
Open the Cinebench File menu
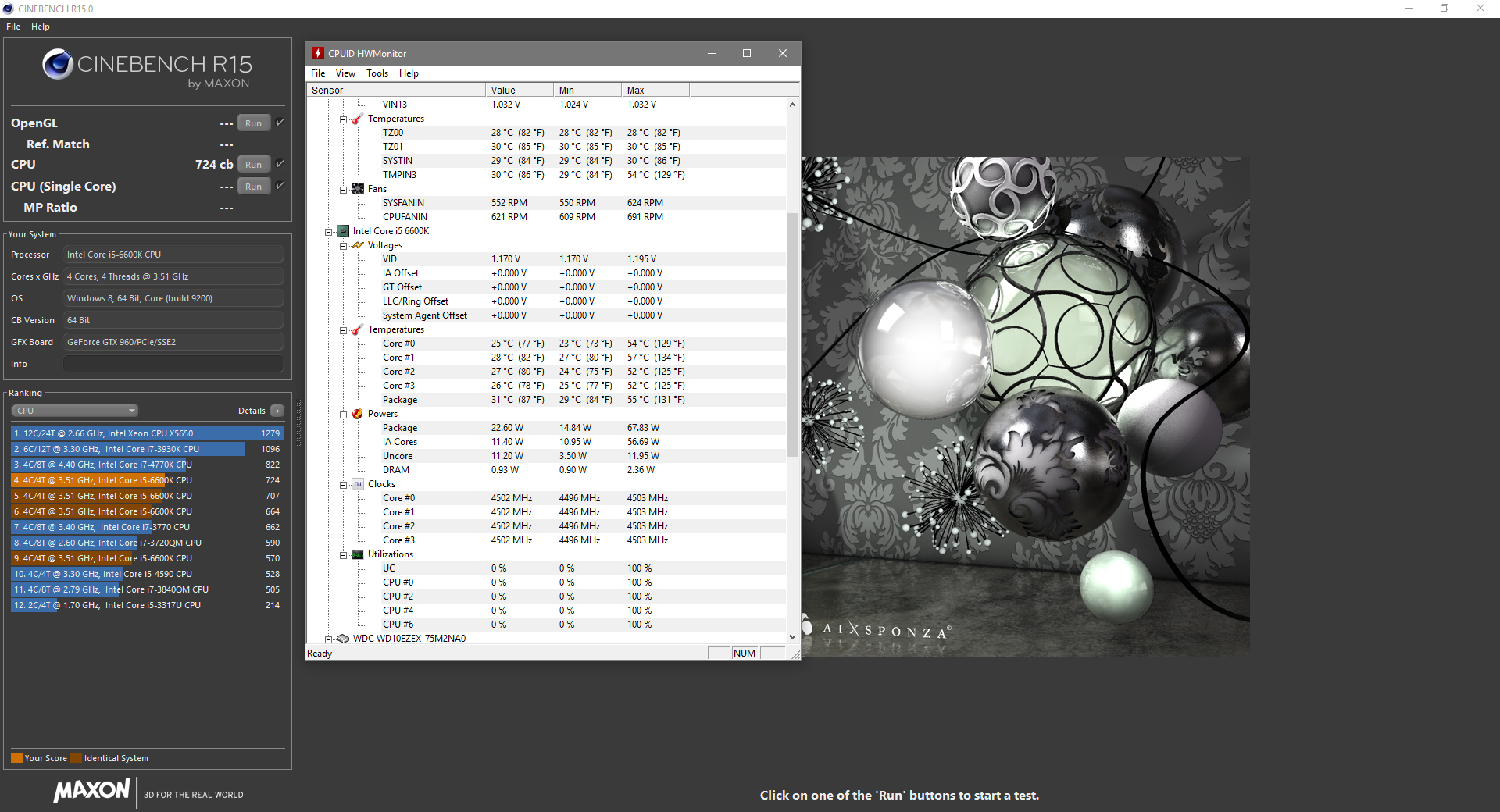click(13, 27)
